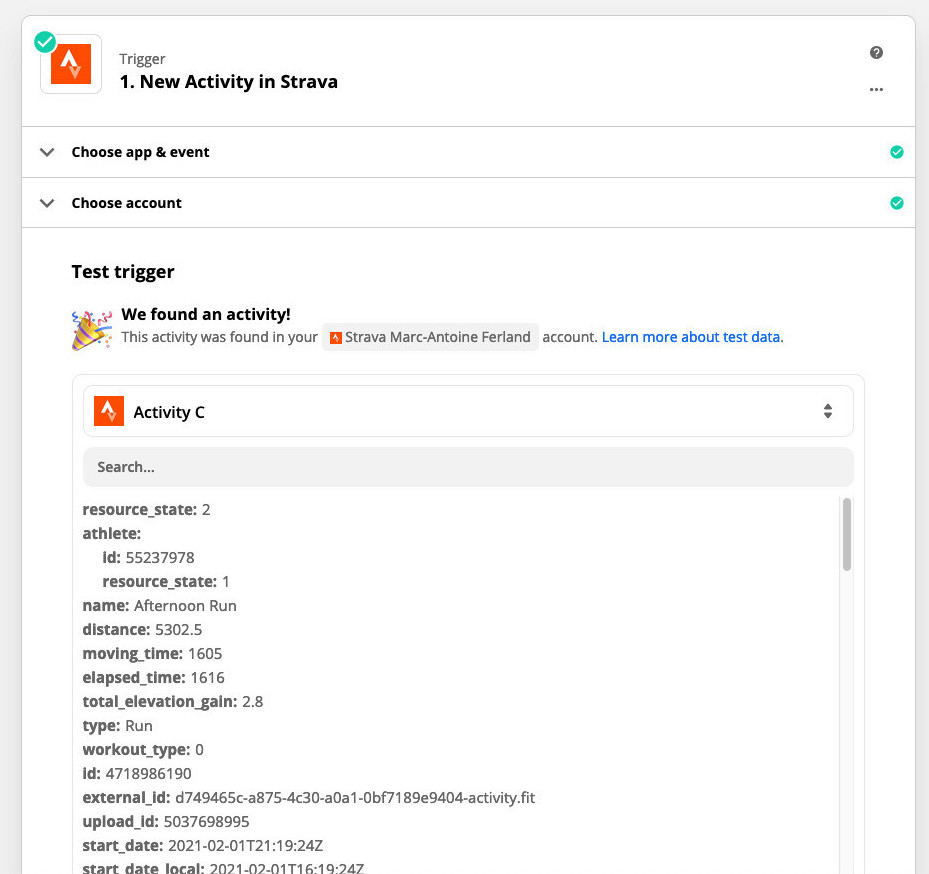The image size is (929, 874).
Task: Open the Activity C dropdown selector
Action: click(468, 411)
